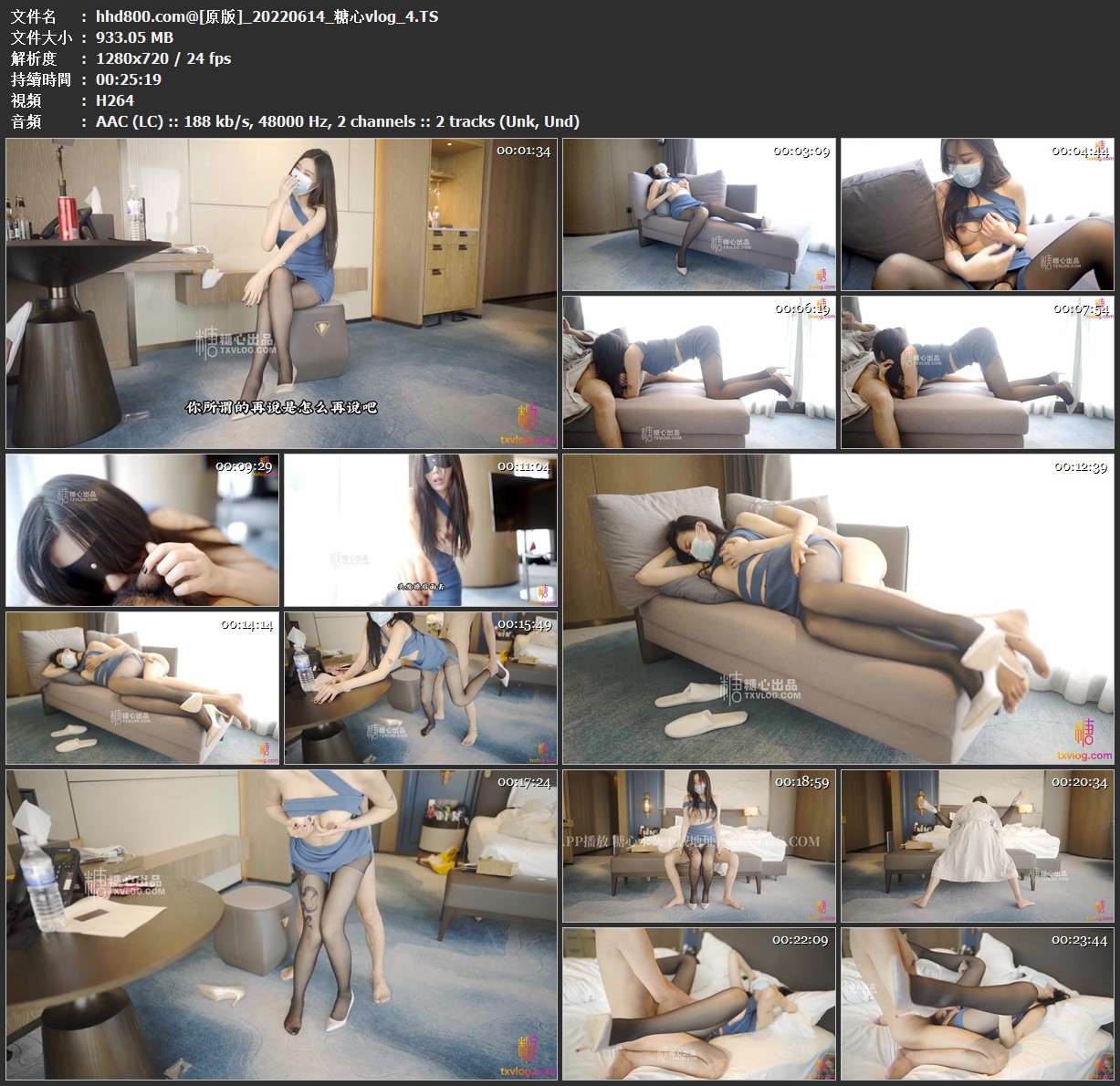Click the last thumbnail timestamped 00:23:44
Image resolution: width=1120 pixels, height=1086 pixels.
(977, 1003)
